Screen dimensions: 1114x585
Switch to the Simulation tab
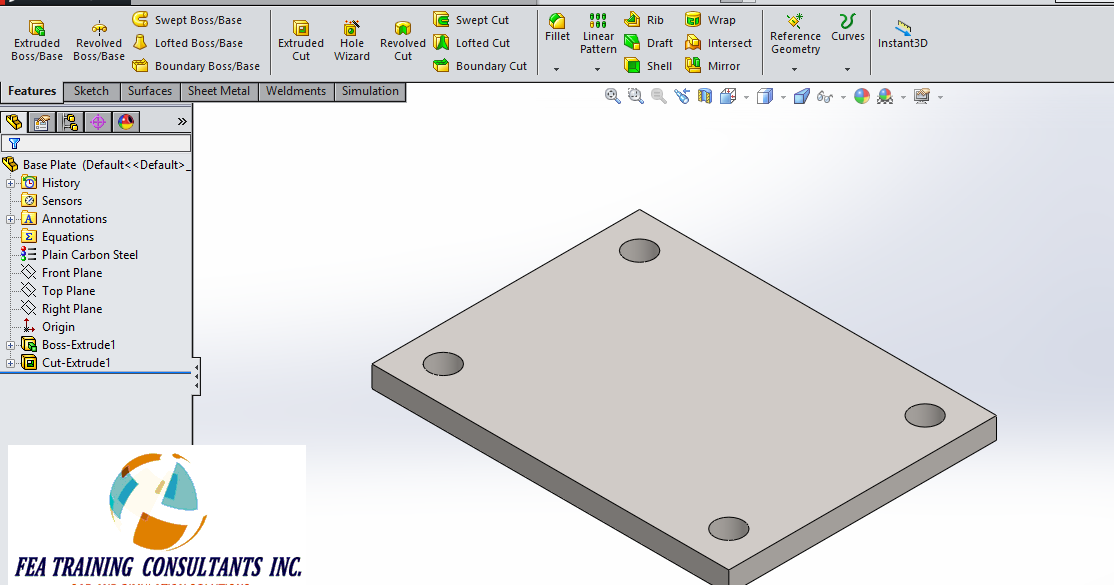tap(369, 91)
